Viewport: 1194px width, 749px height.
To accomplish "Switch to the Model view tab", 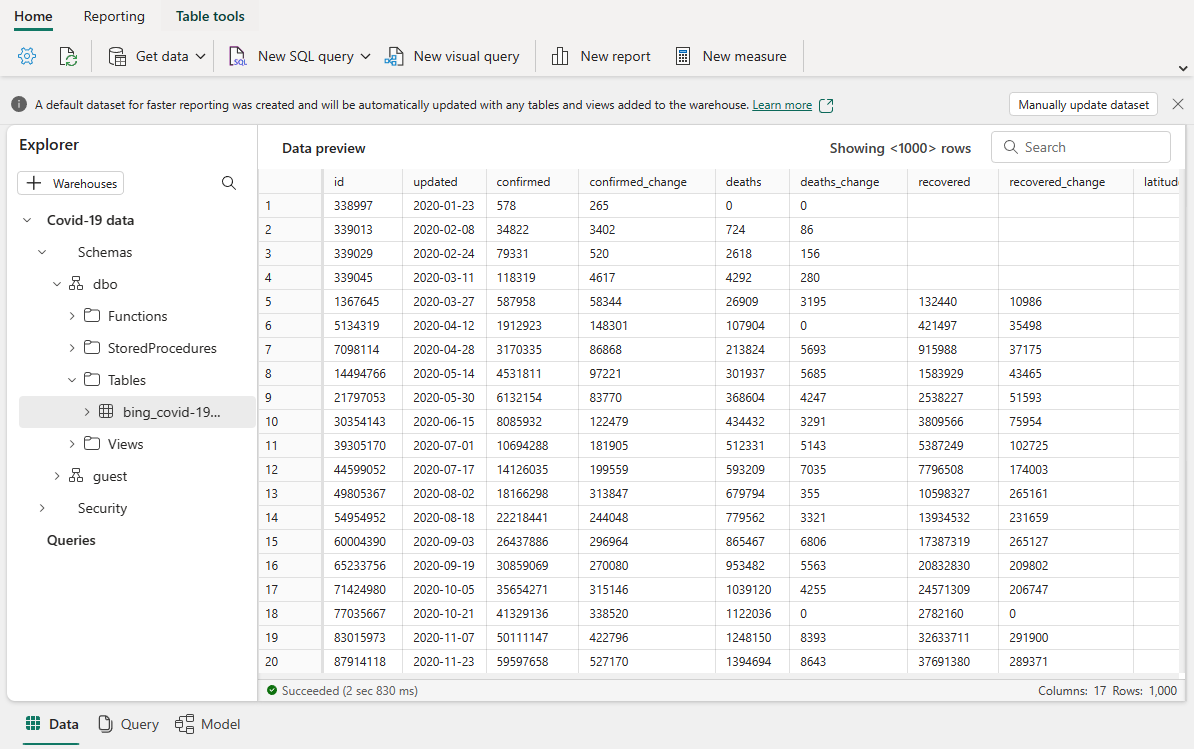I will click(208, 724).
